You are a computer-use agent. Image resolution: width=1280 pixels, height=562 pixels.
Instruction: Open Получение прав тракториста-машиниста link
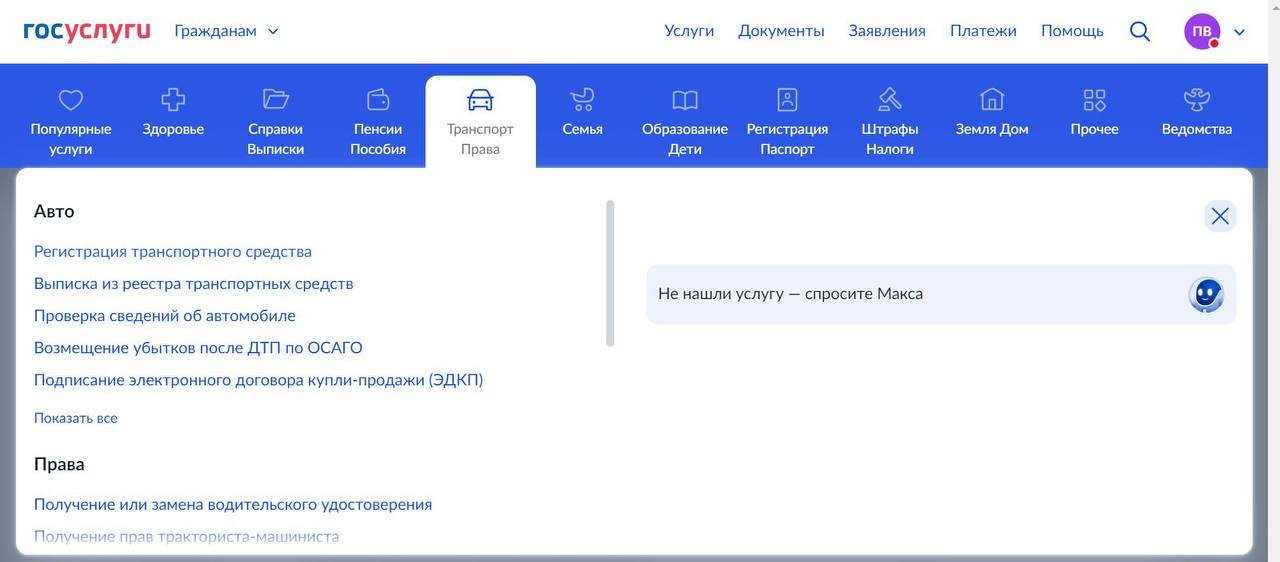click(x=187, y=537)
